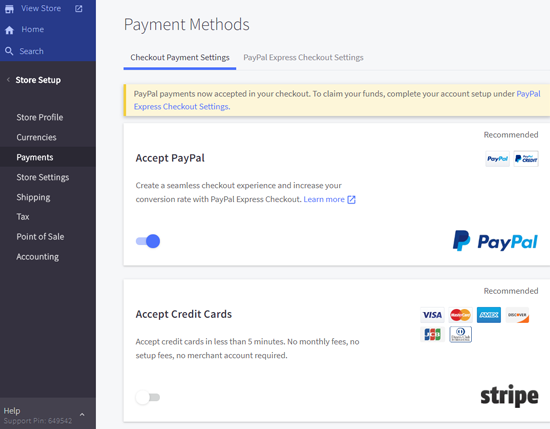
Task: Click the large PayPal logo
Action: [495, 241]
